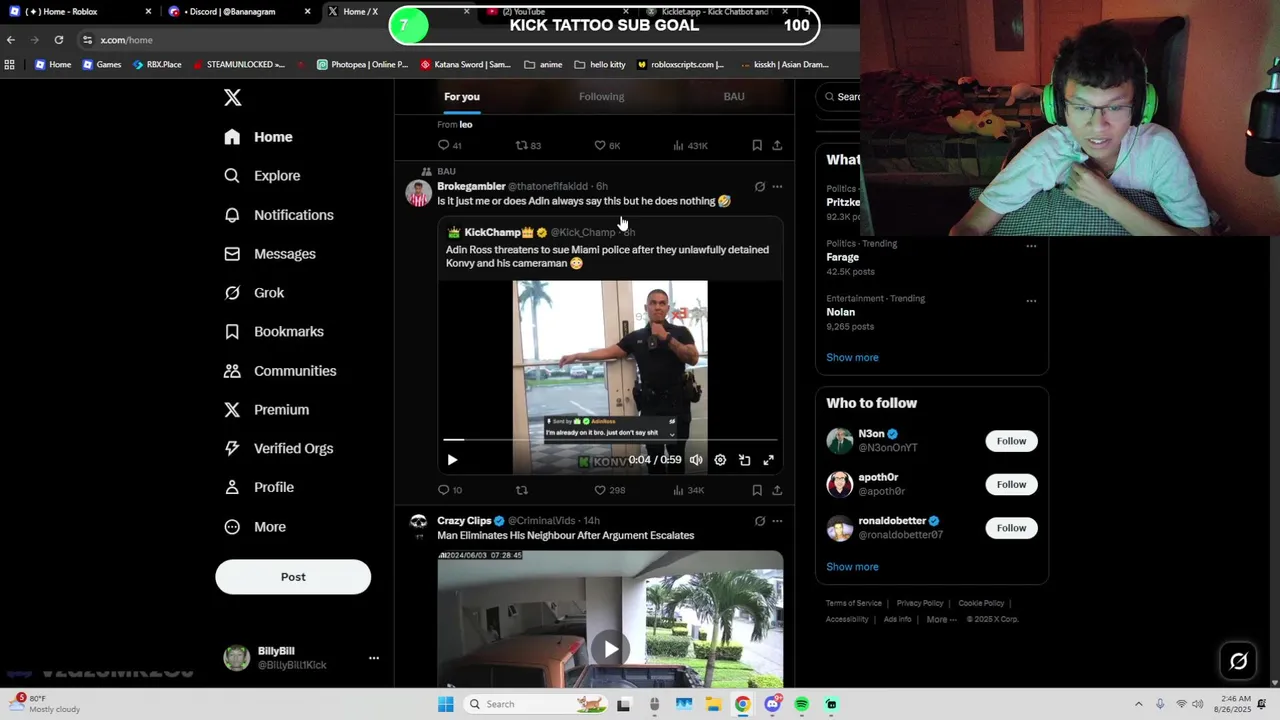
Task: Open Windows Start menu
Action: (x=446, y=704)
